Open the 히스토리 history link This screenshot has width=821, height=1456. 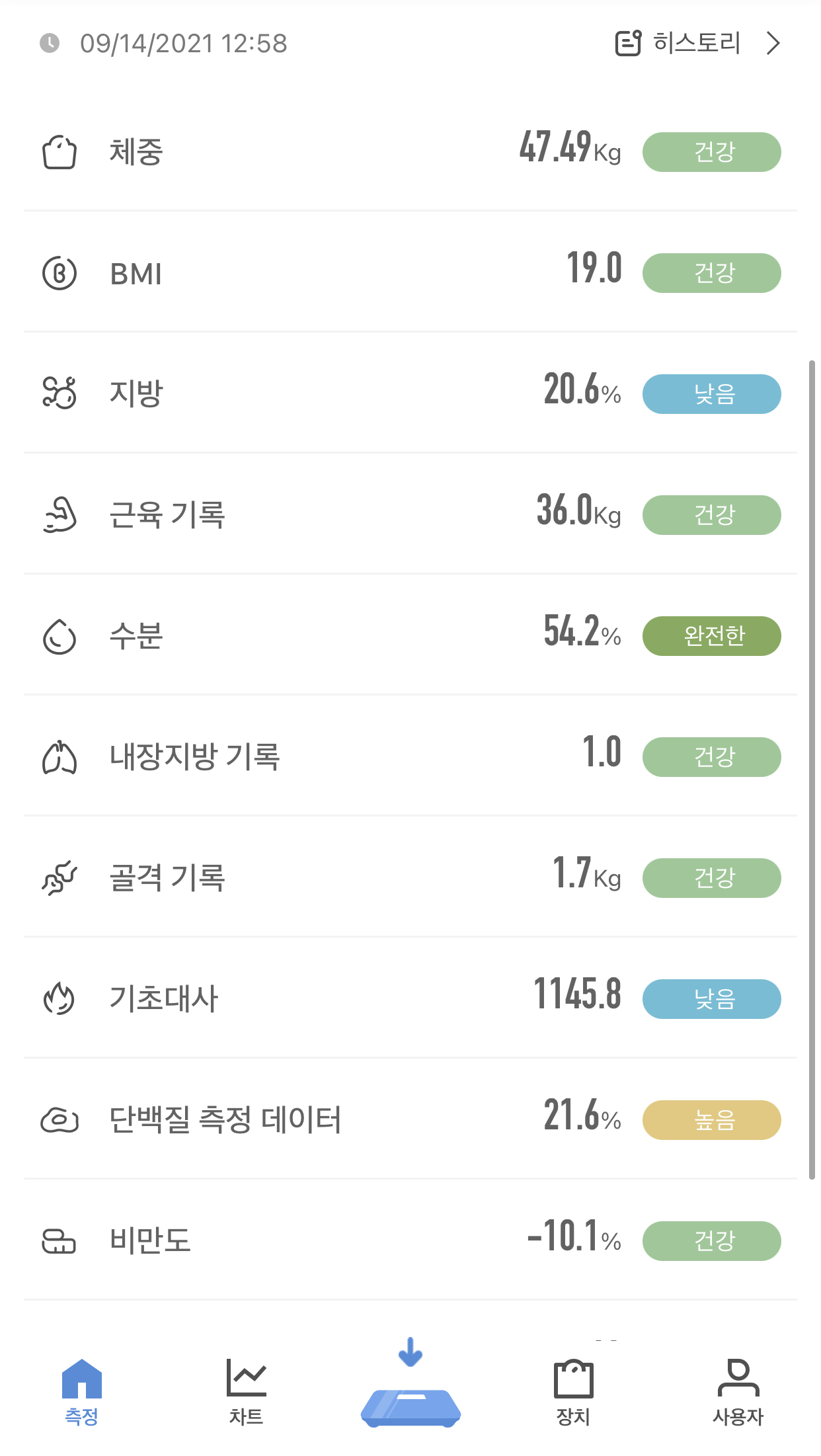(696, 44)
